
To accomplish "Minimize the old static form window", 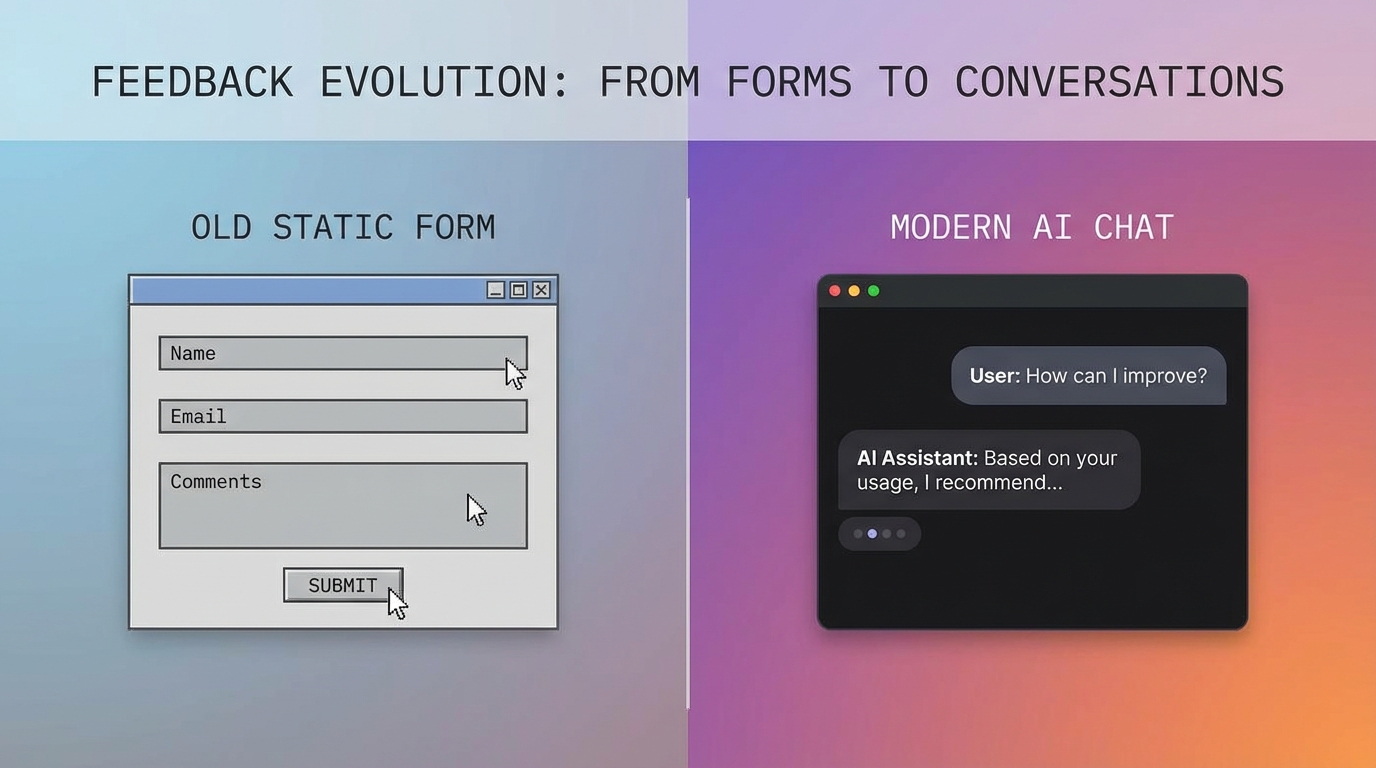I will pos(496,290).
